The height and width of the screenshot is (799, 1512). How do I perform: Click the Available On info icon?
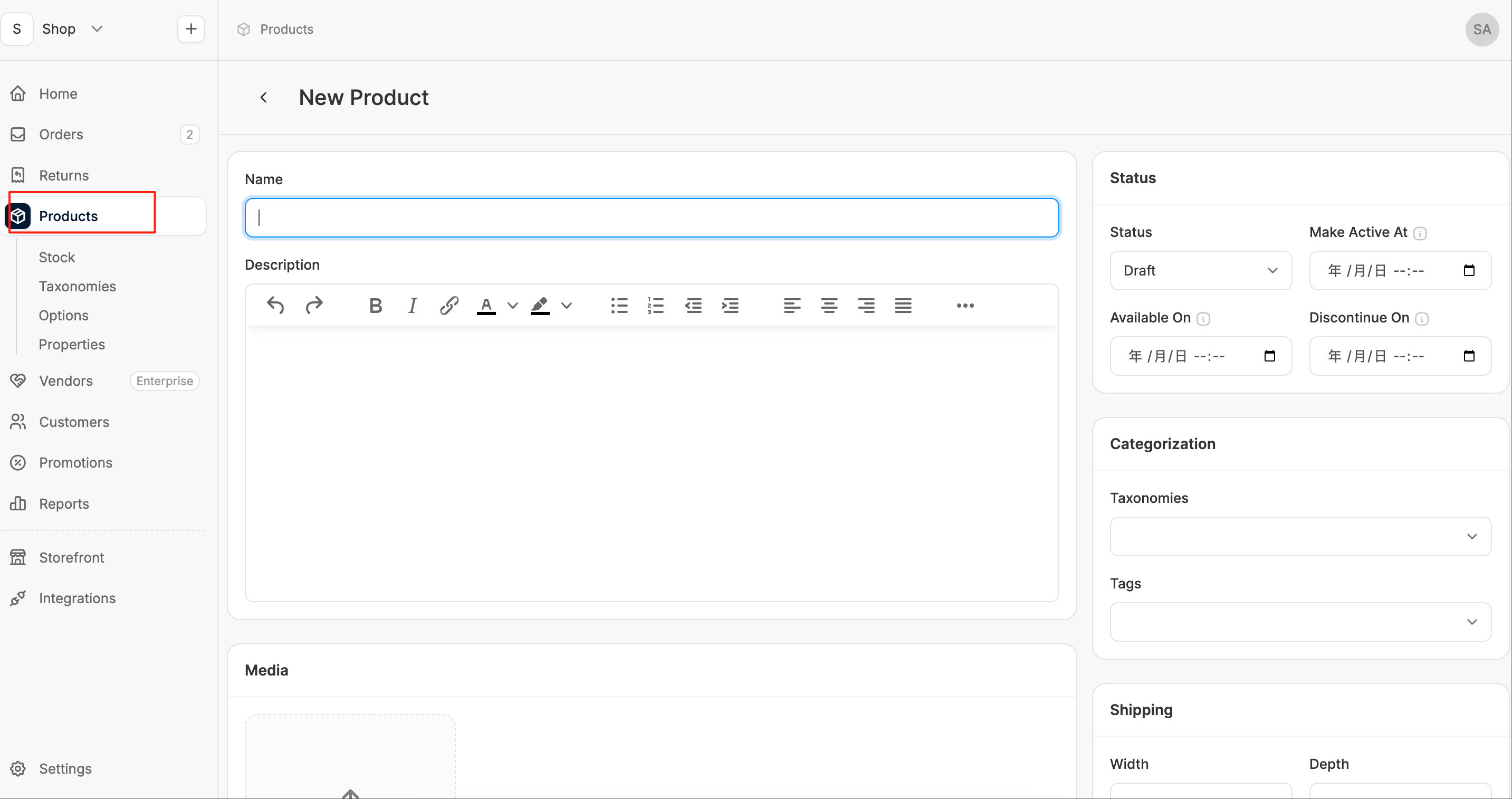pyautogui.click(x=1203, y=319)
